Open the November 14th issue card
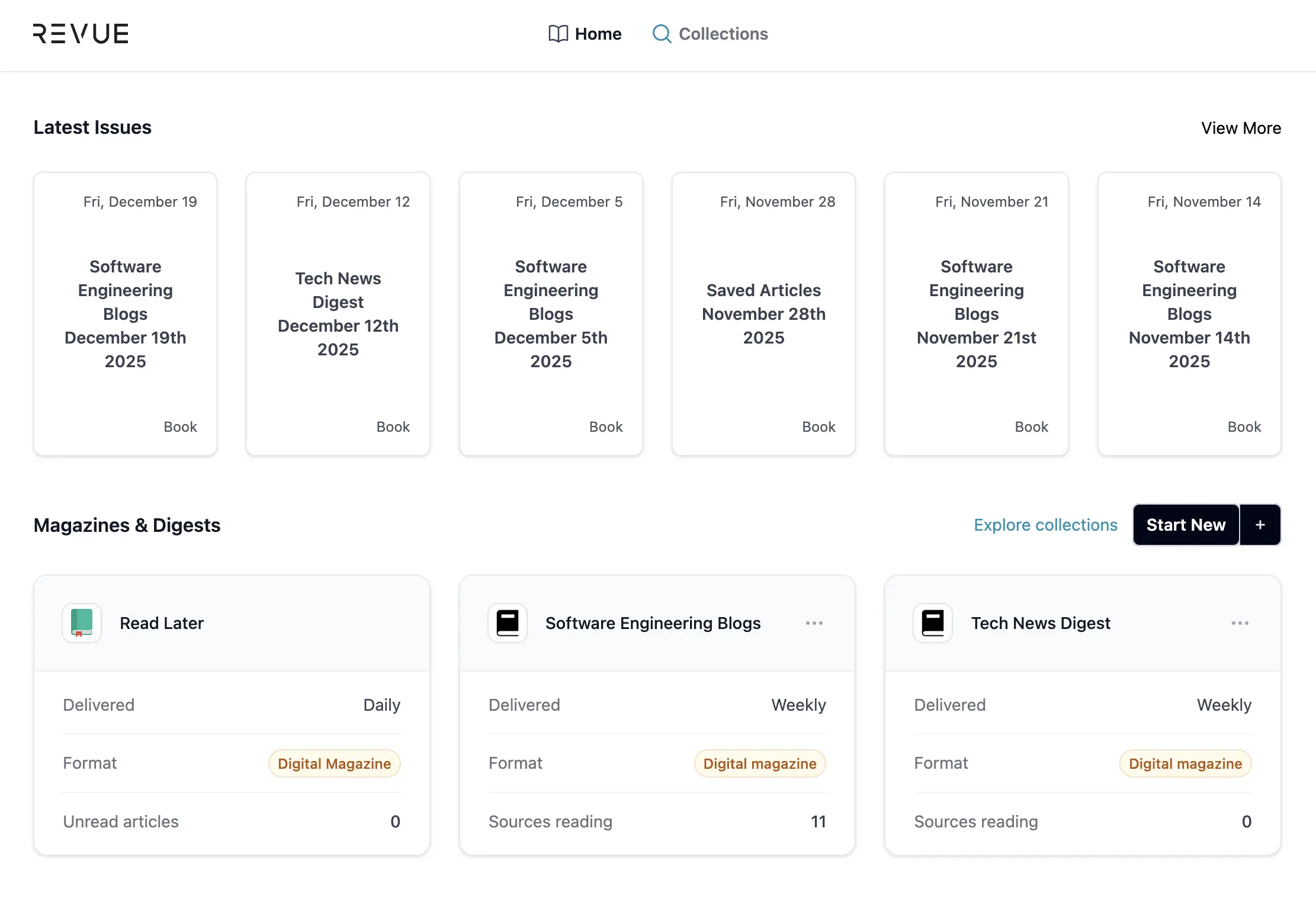Viewport: 1316px width, 905px height. pos(1189,313)
